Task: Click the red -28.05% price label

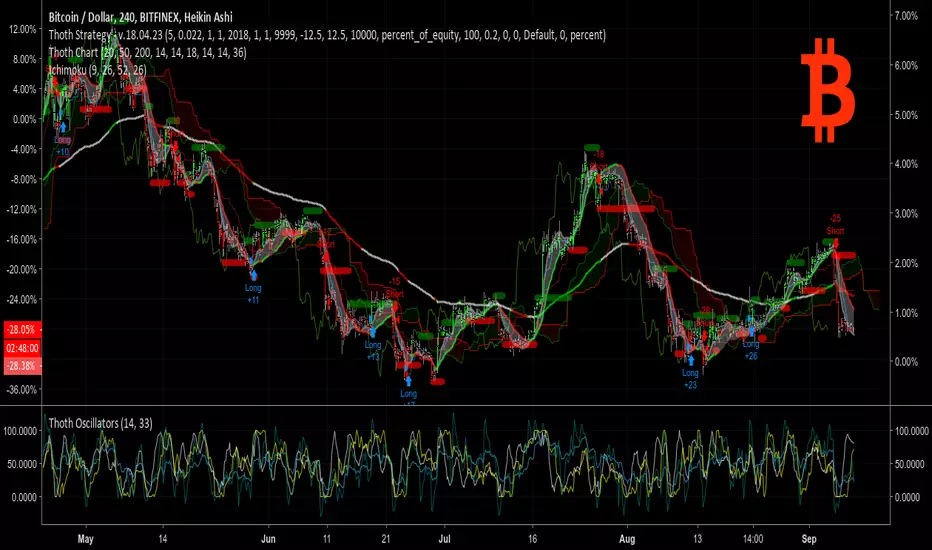Action: 23,329
